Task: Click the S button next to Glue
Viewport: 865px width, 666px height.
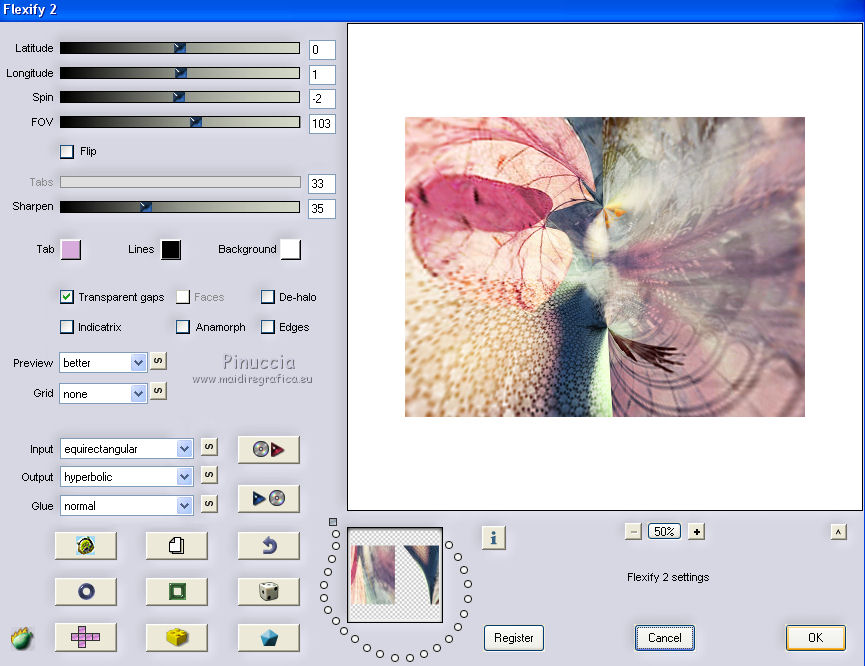Action: pyautogui.click(x=209, y=503)
